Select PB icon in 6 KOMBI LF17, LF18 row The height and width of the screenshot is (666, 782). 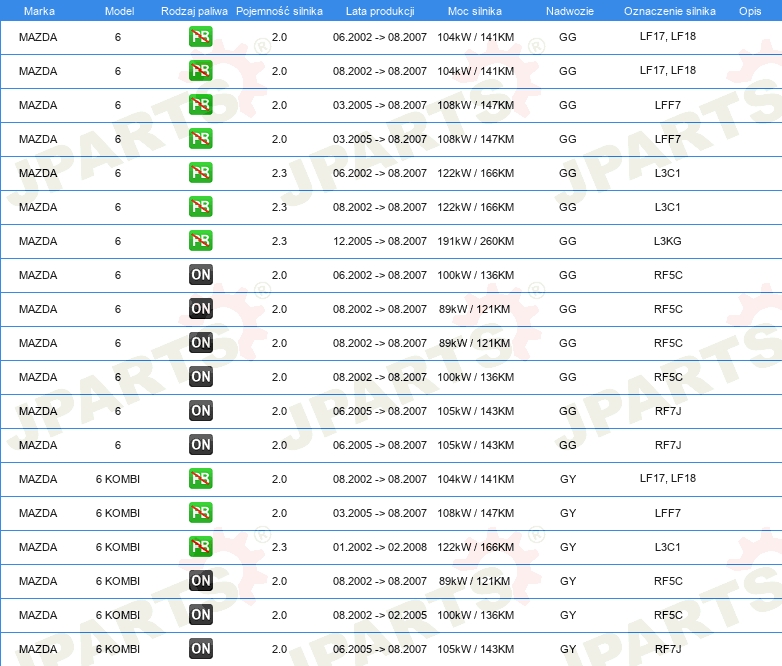click(x=201, y=479)
